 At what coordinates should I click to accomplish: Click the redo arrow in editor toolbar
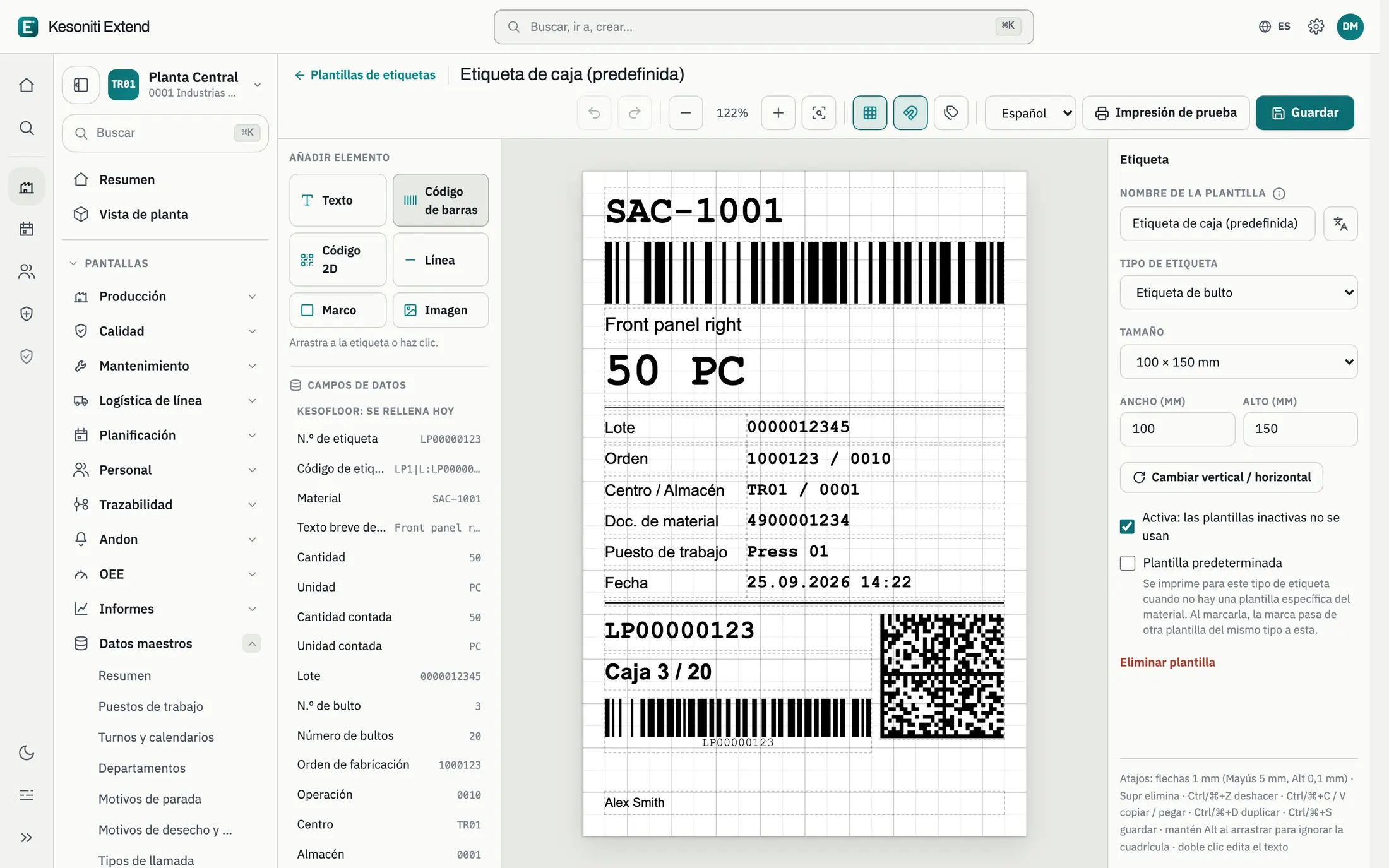click(x=635, y=113)
